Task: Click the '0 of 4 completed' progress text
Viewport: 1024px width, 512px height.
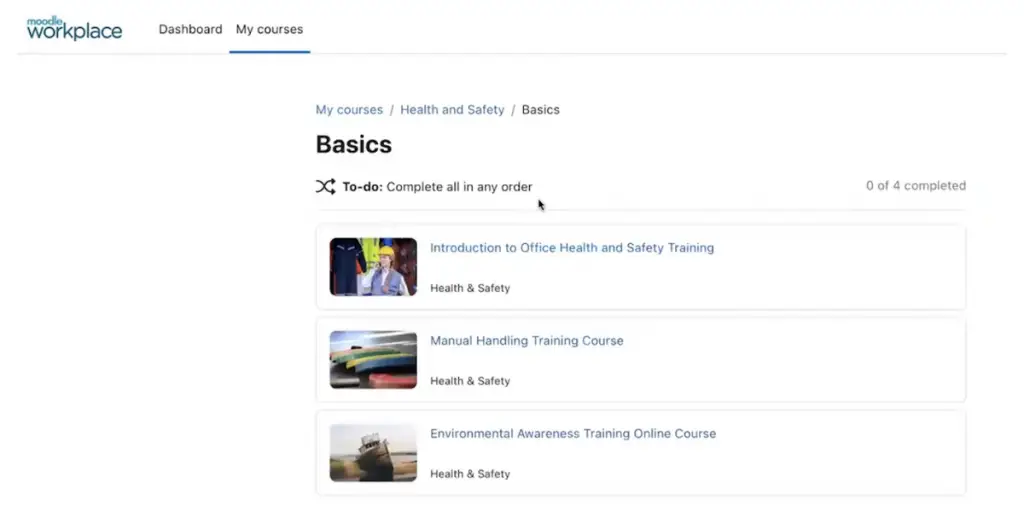Action: click(x=915, y=186)
